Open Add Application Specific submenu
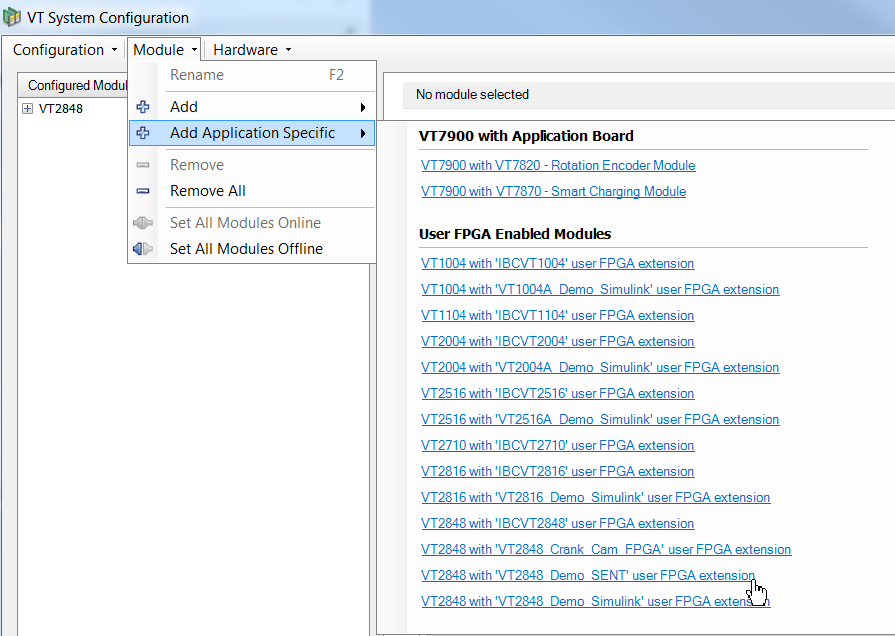Viewport: 895px width, 636px height. 252,133
